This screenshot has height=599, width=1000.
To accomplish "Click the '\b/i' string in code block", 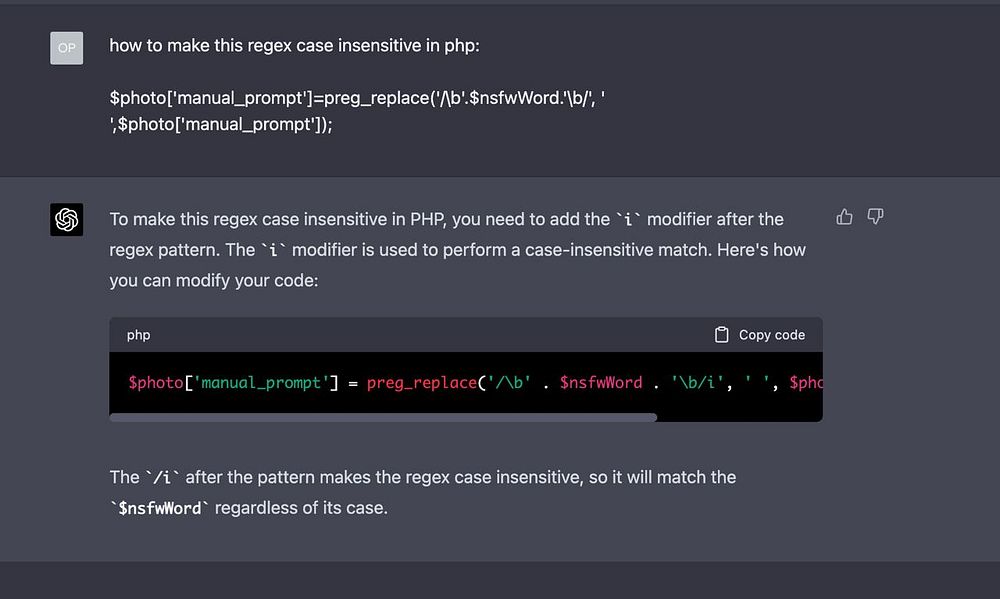I will click(x=700, y=382).
